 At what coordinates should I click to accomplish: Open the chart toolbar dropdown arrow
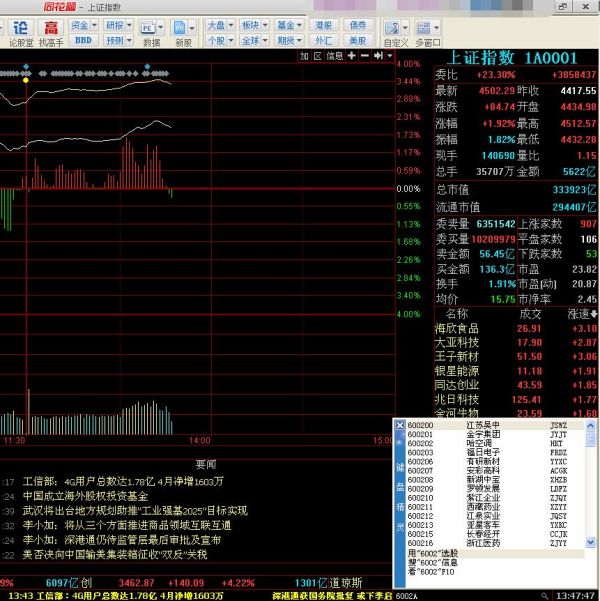(390, 56)
